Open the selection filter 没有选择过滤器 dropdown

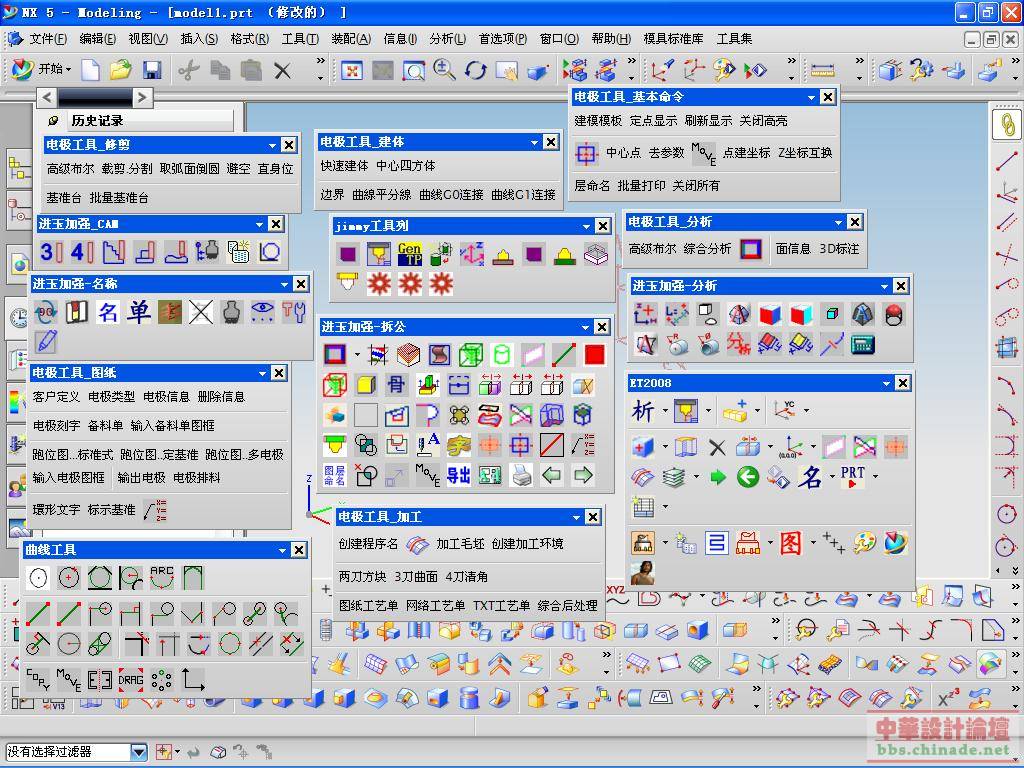[138, 752]
